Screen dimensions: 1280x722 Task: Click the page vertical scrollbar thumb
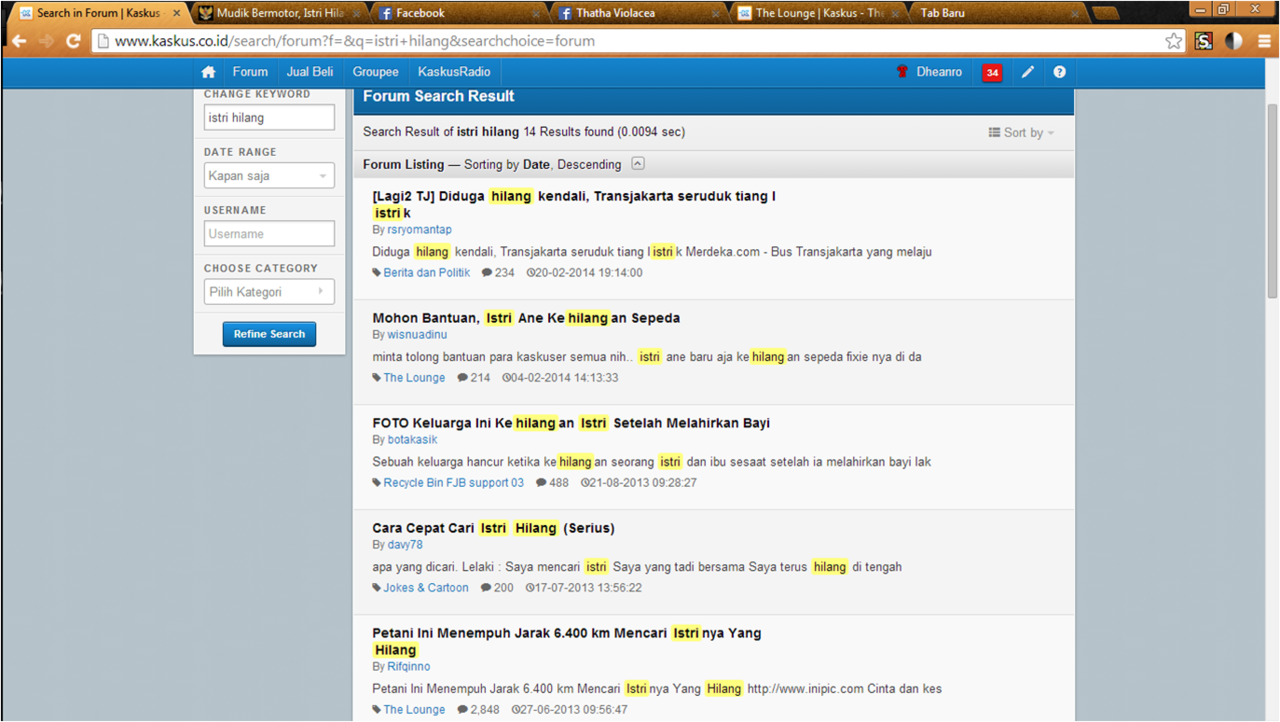coord(1272,200)
